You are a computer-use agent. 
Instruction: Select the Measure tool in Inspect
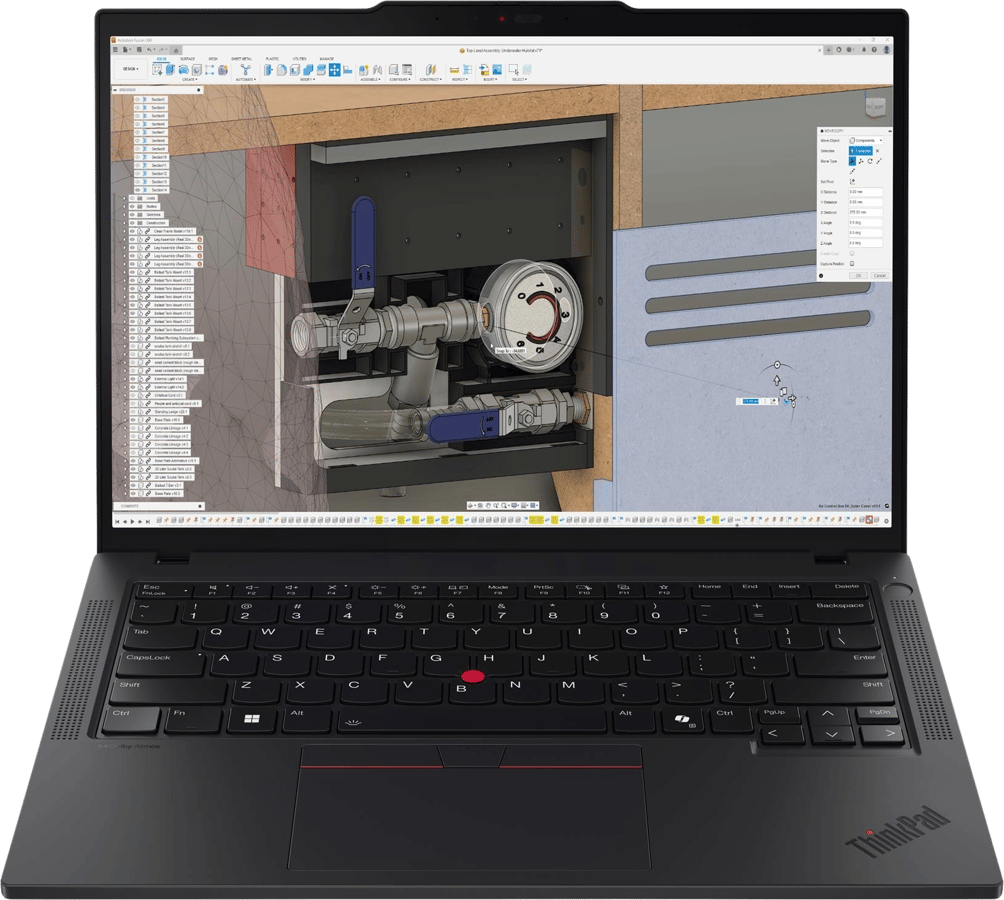point(454,69)
